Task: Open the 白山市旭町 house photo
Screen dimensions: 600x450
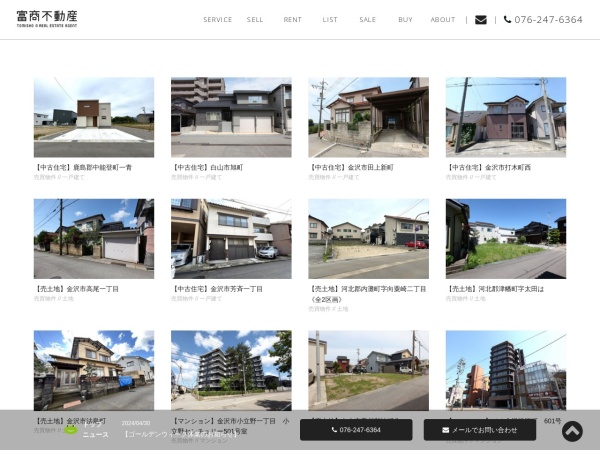Action: coord(231,117)
